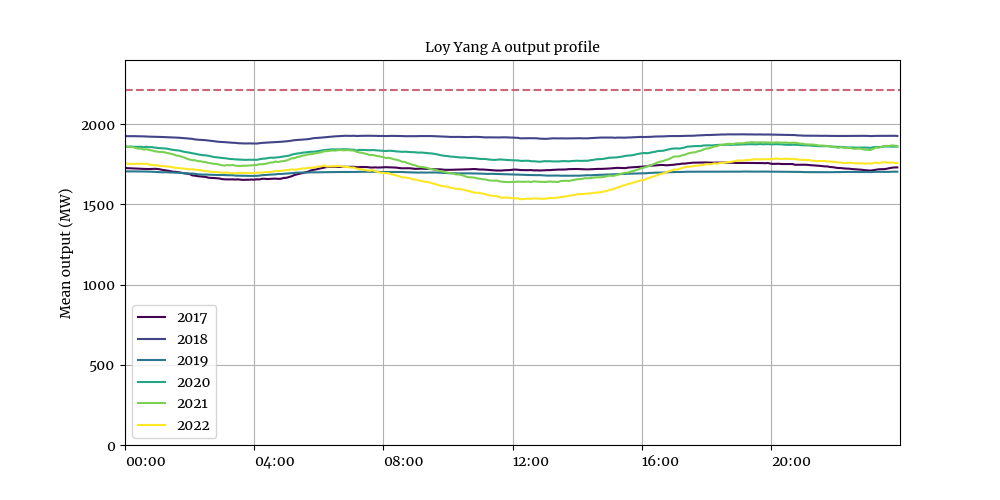Click the 12:00 x-axis tick label
This screenshot has width=1000, height=500.
click(533, 461)
